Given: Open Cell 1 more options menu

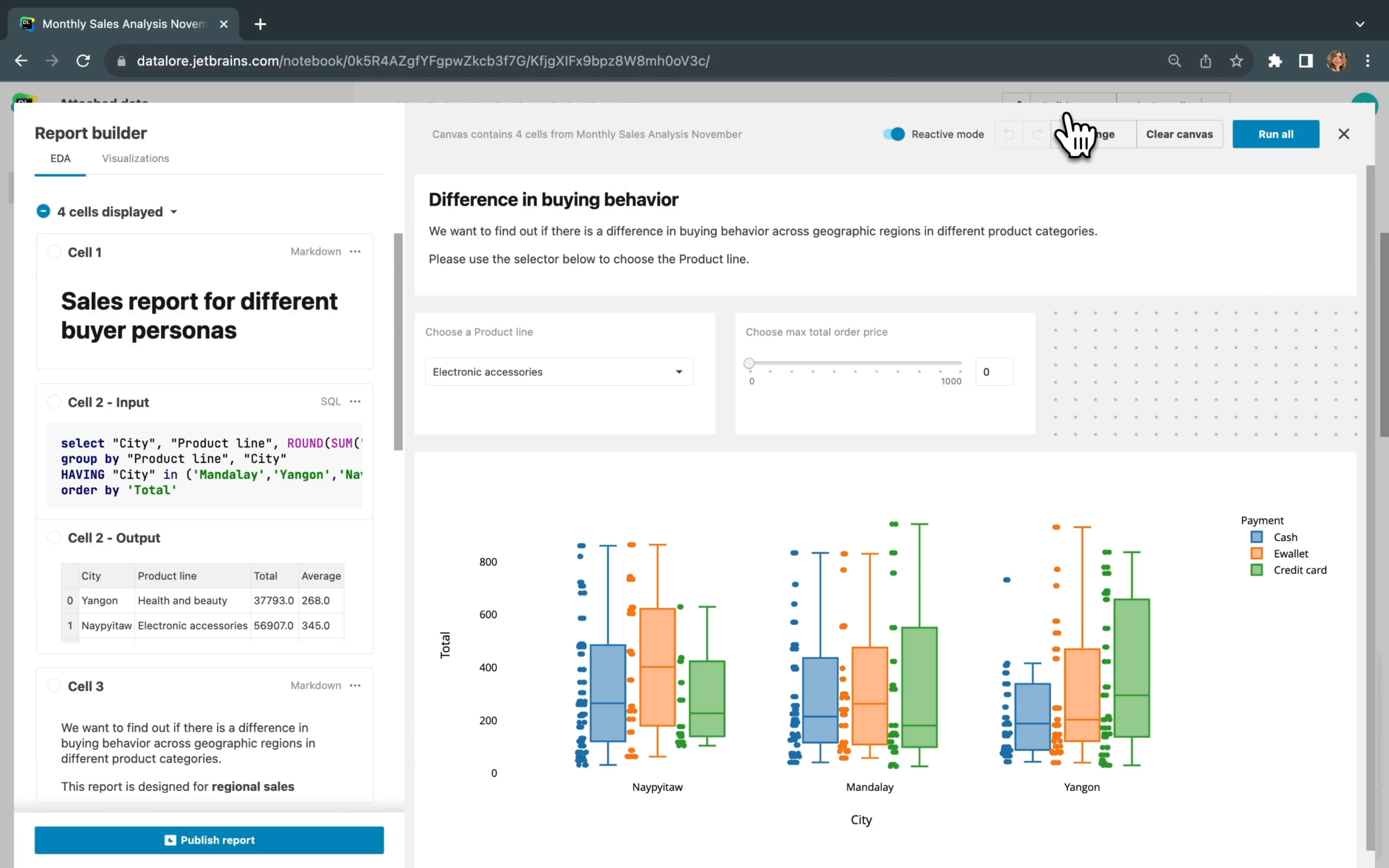Looking at the screenshot, I should (x=355, y=251).
